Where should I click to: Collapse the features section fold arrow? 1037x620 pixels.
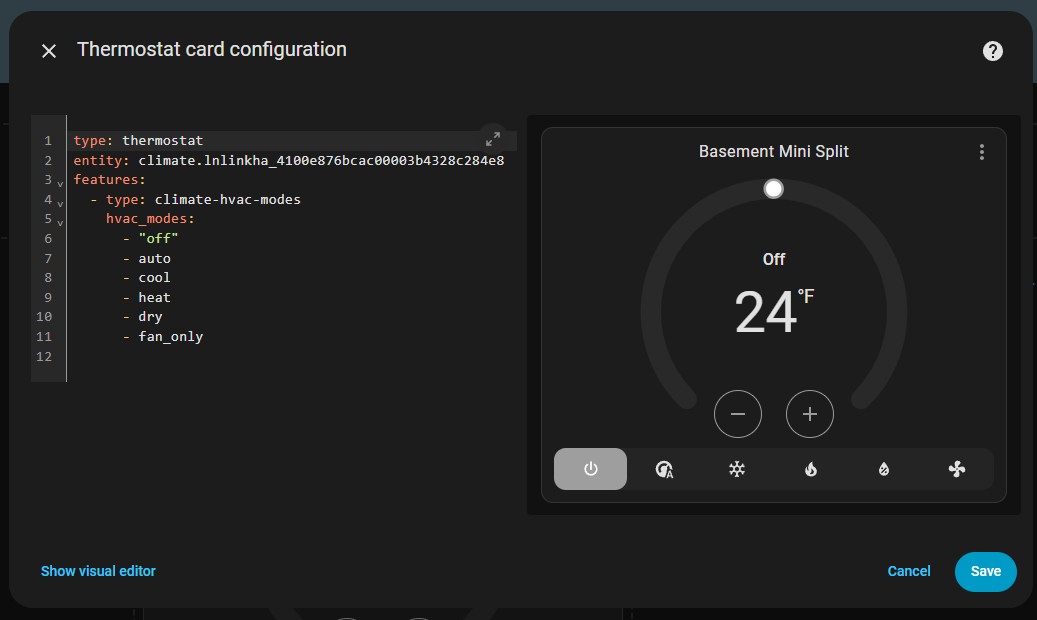coord(60,183)
